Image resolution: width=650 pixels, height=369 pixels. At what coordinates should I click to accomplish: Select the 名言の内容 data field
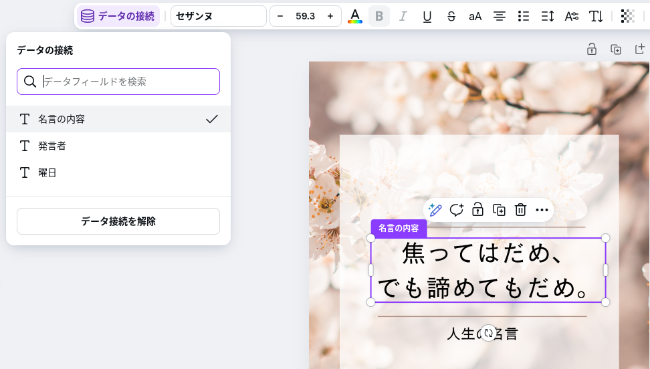point(118,119)
